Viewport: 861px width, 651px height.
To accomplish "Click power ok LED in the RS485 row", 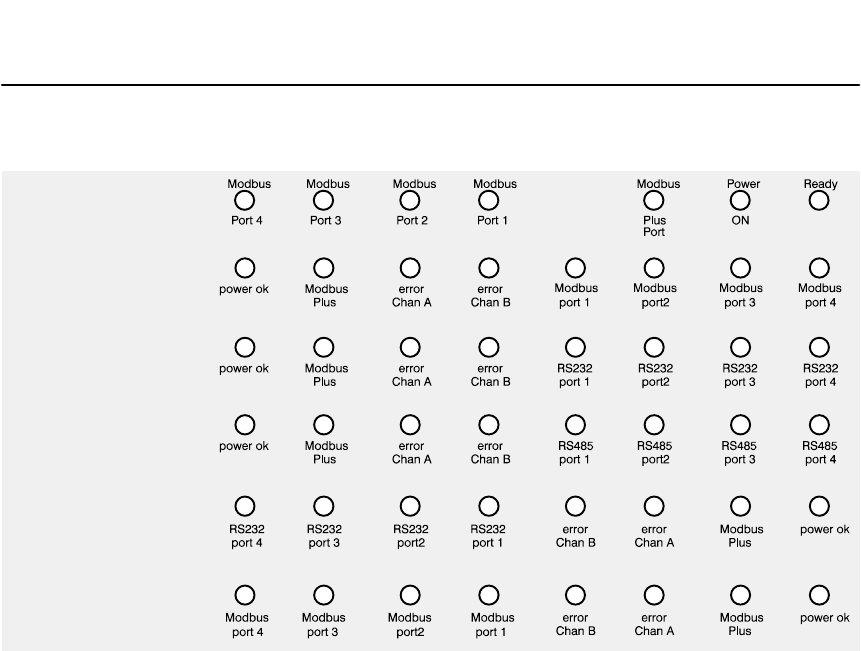I will click(x=244, y=426).
